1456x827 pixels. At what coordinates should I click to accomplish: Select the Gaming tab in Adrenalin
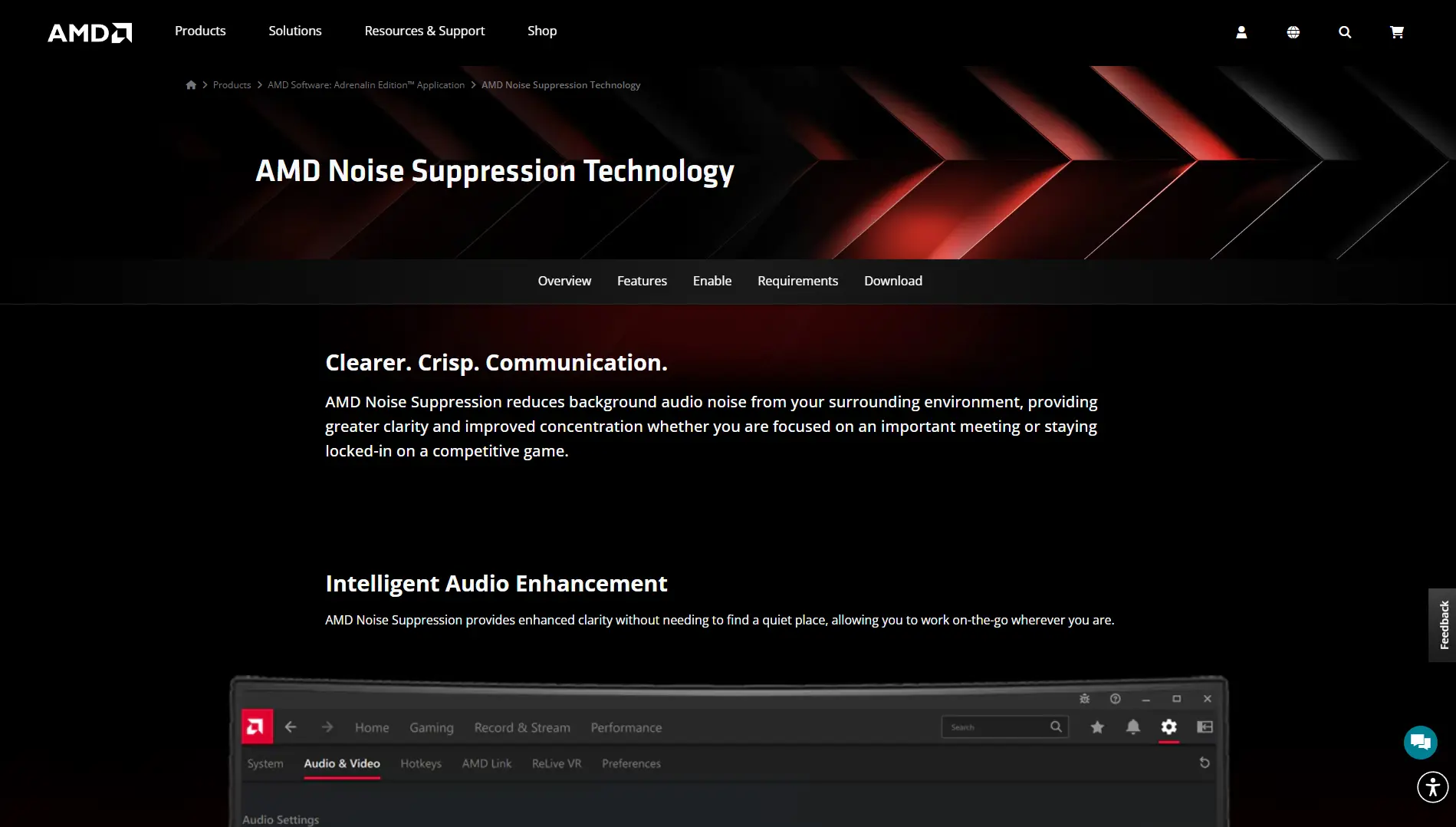coord(432,727)
